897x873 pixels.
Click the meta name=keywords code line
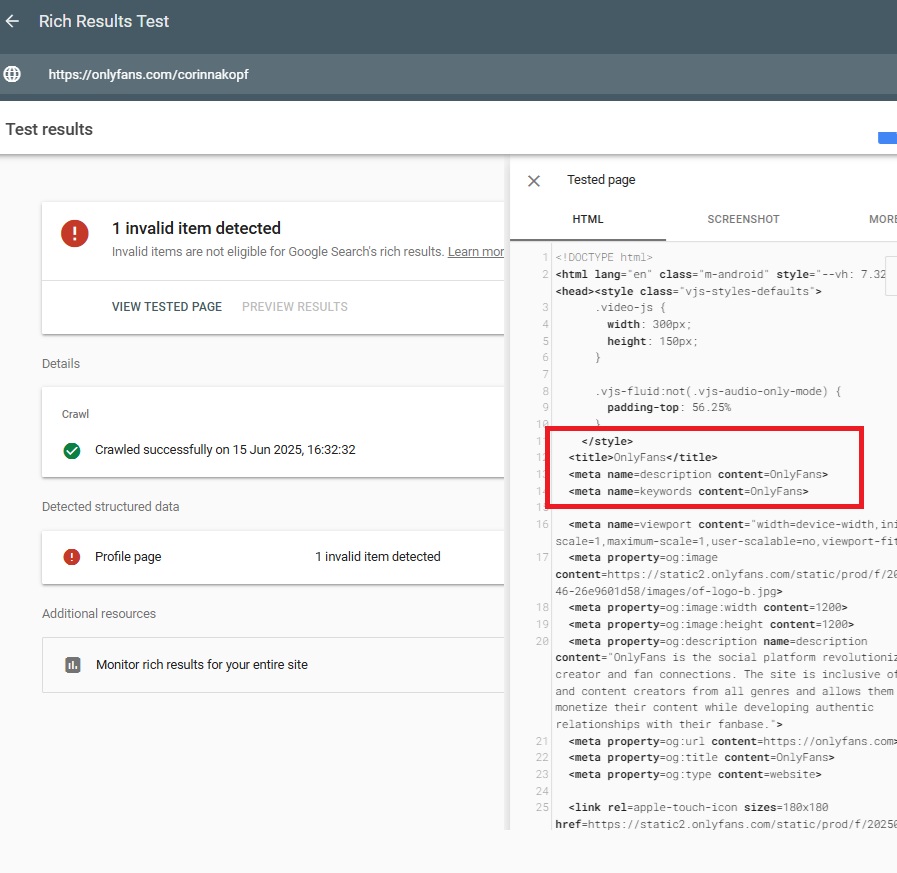point(688,491)
